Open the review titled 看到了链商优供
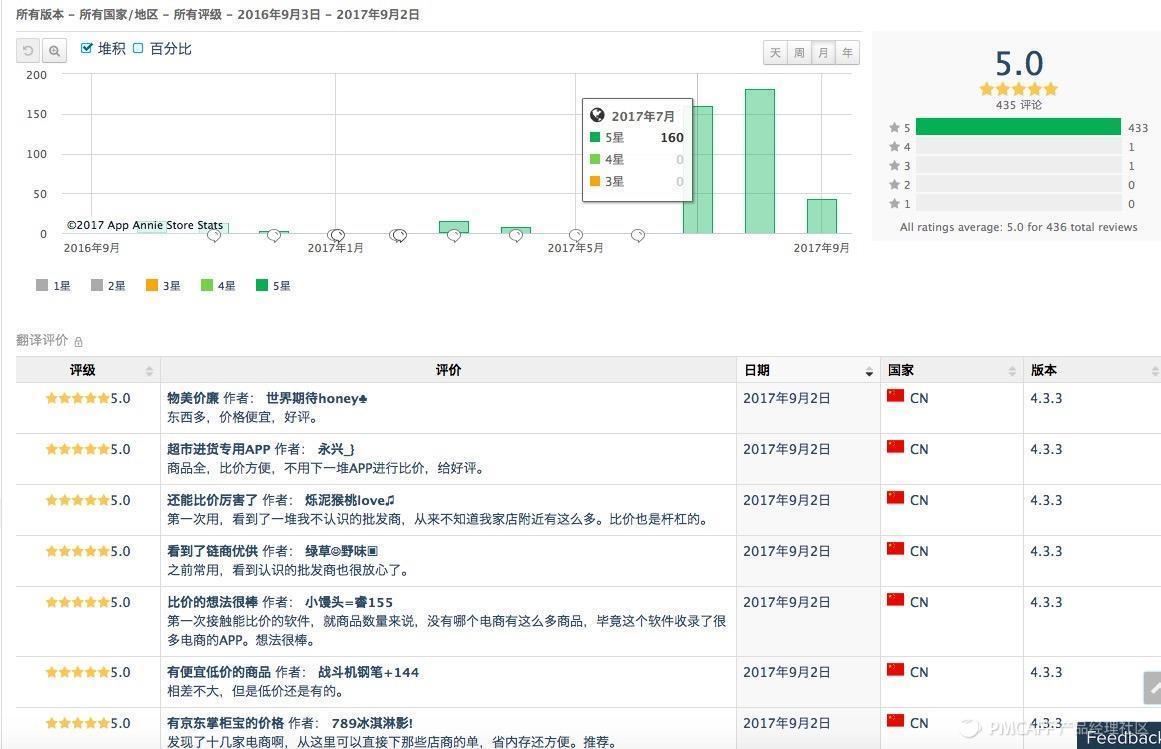 click(213, 551)
